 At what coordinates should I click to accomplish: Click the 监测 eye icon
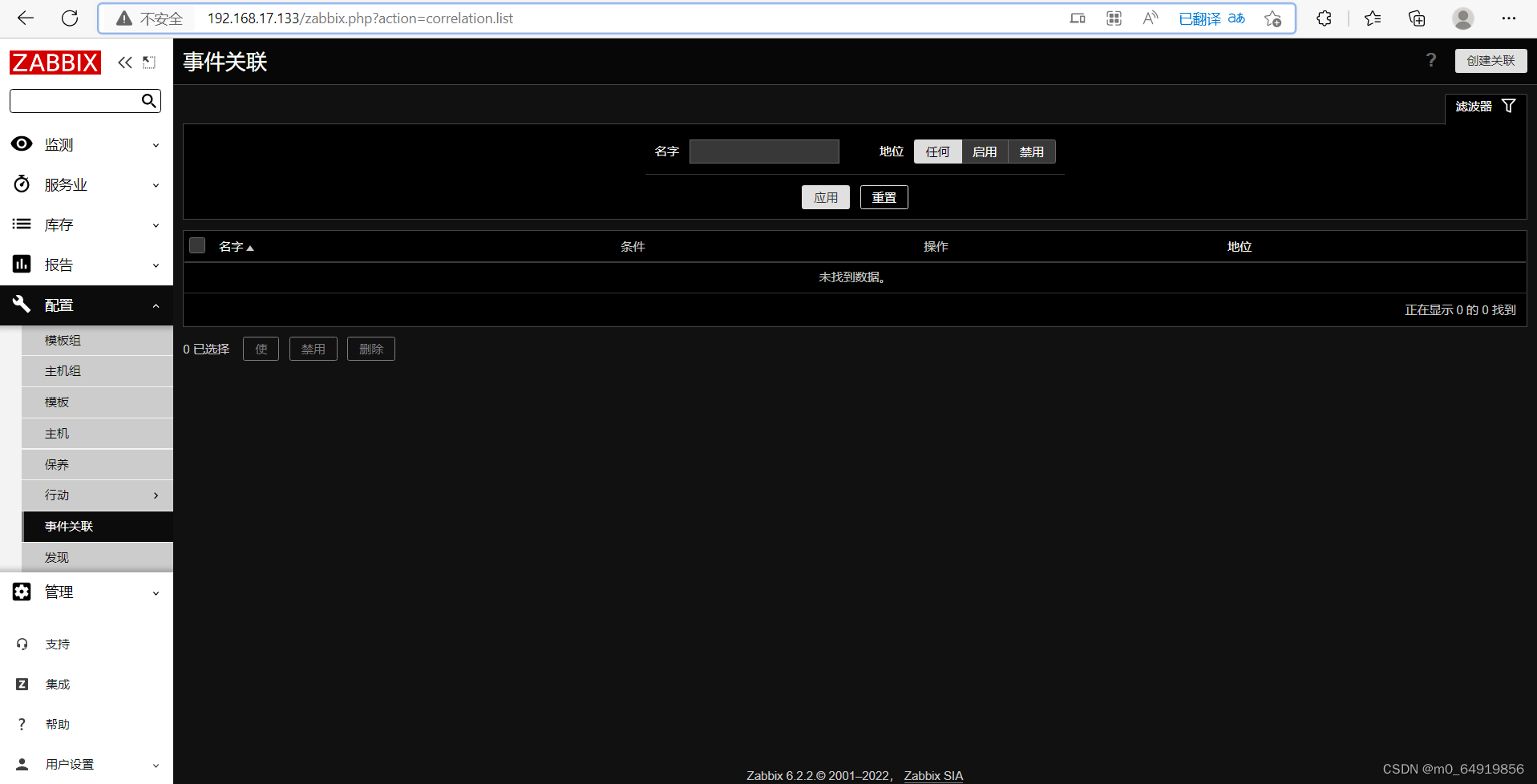point(22,143)
